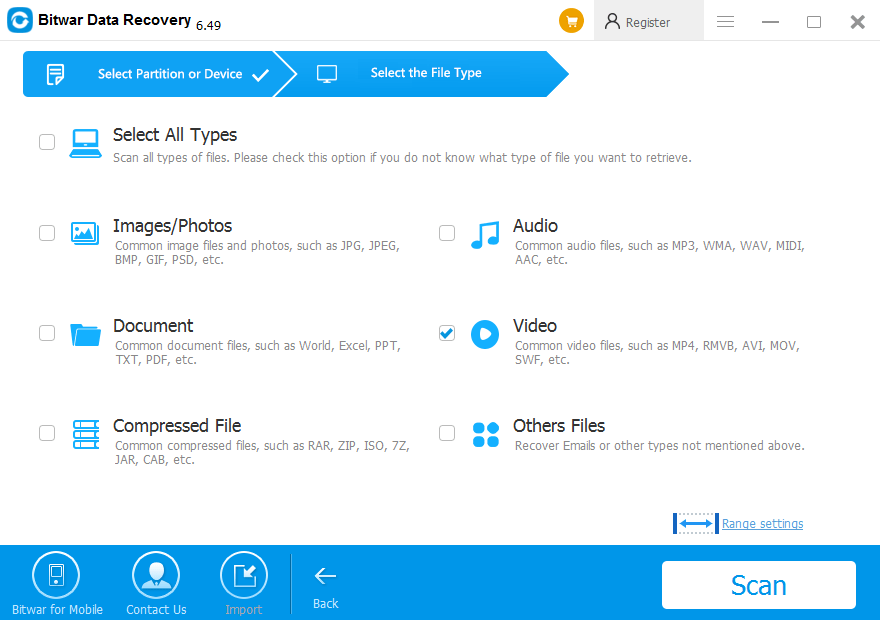
Task: Enable the Compressed File checkbox
Action: coord(47,433)
